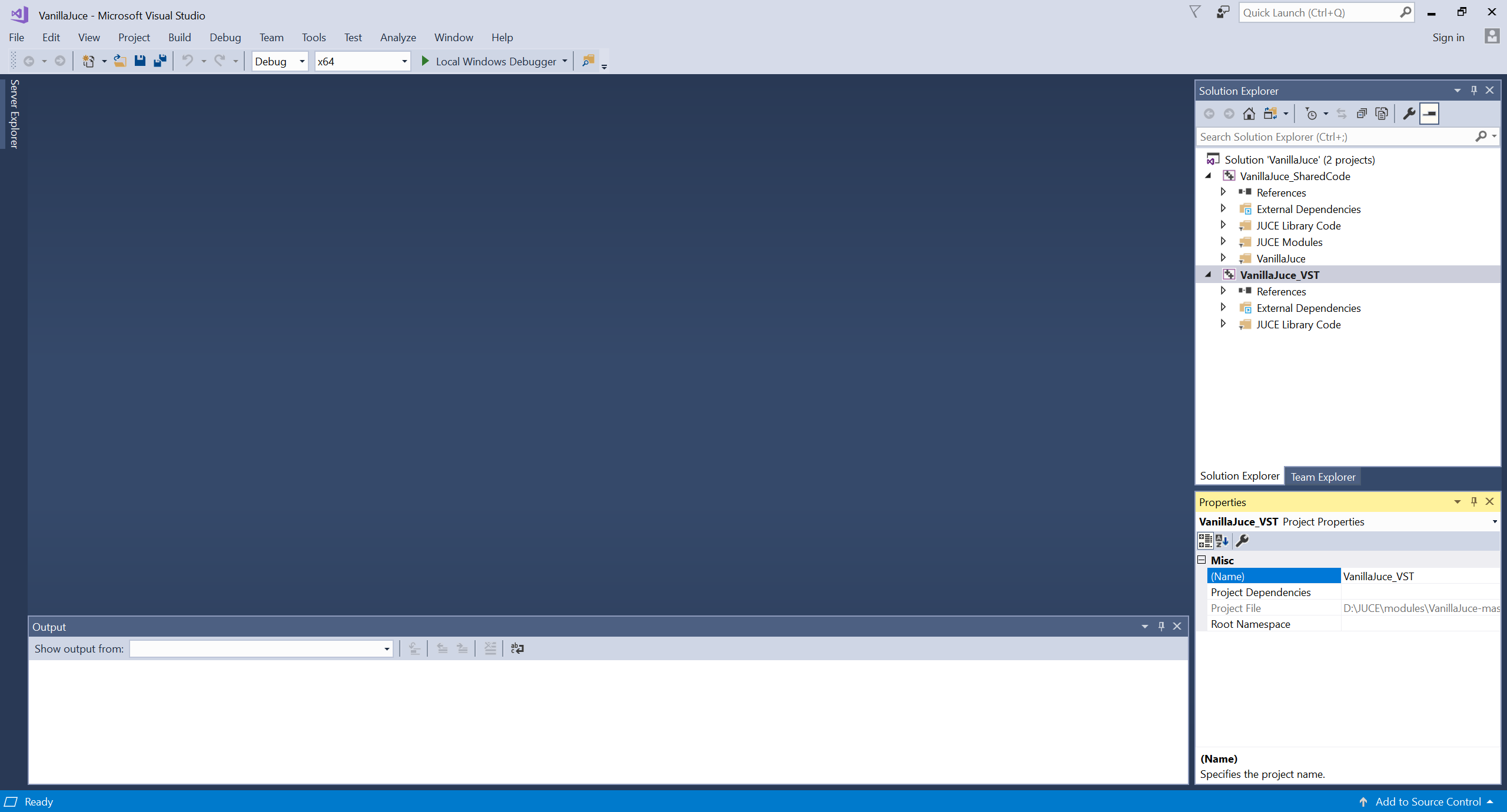Open the toolbar overflow options arrow
This screenshot has width=1507, height=812.
[x=604, y=66]
